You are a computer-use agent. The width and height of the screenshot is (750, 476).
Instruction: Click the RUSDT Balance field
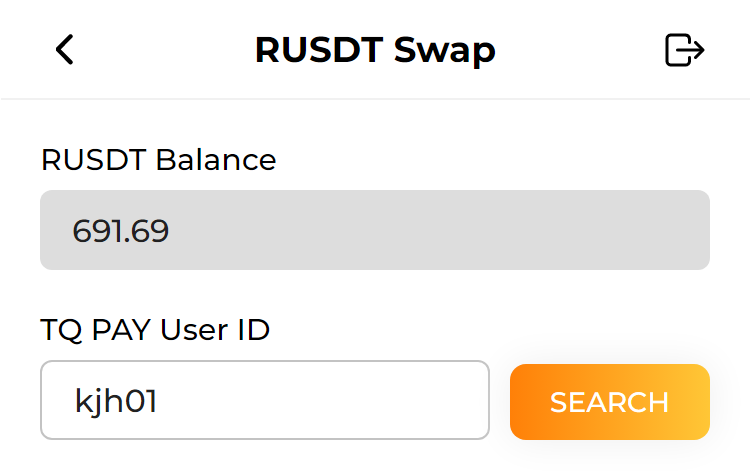374,230
